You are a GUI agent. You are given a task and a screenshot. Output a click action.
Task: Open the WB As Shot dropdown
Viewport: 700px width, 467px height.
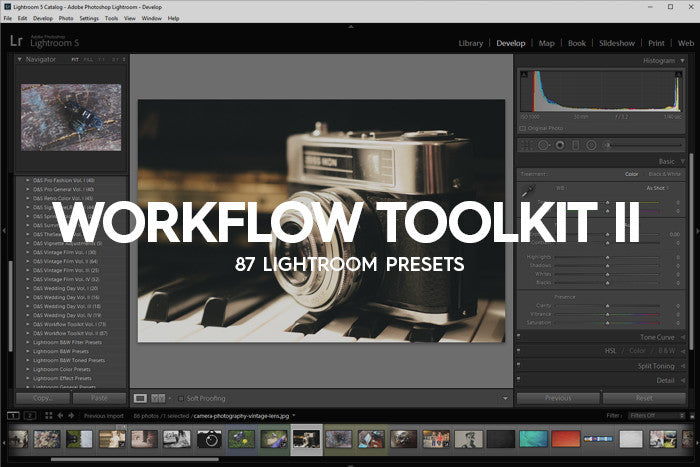click(658, 188)
